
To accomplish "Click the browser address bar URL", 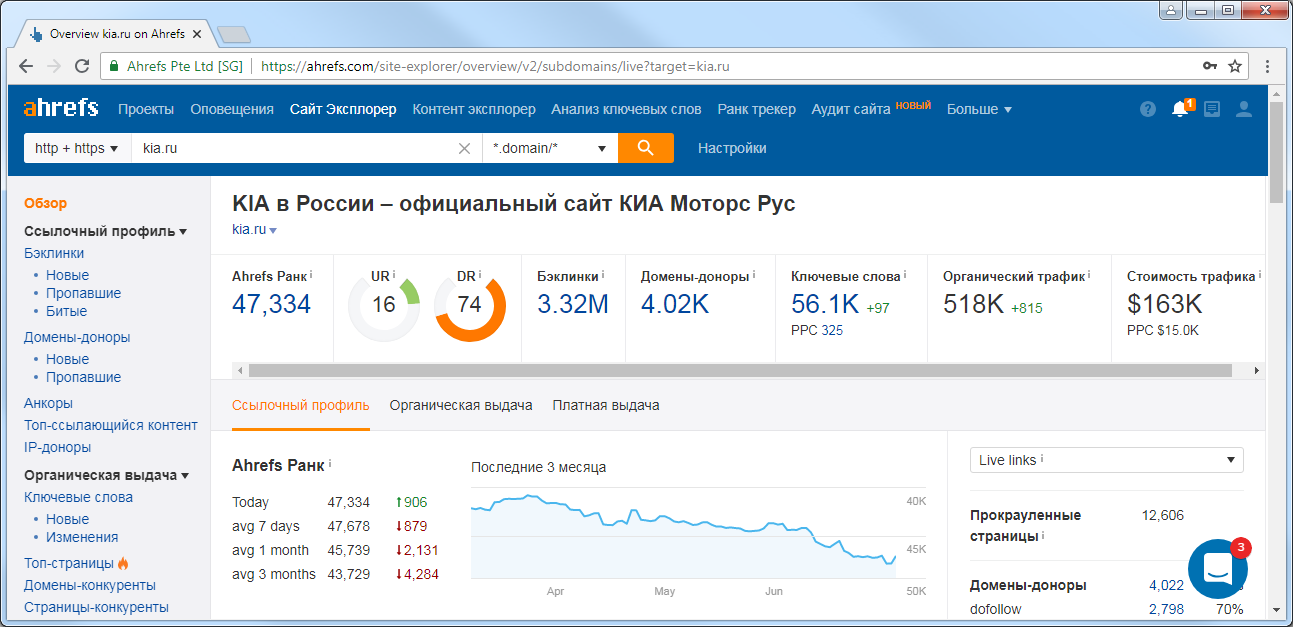I will (x=495, y=67).
